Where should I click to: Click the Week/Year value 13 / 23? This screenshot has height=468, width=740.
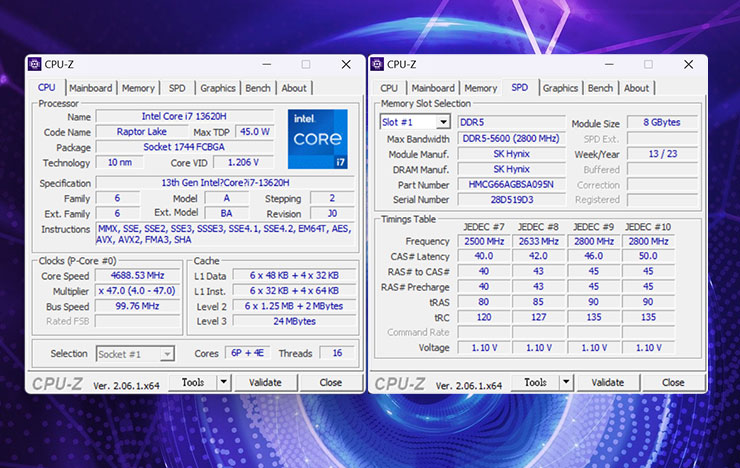pos(662,154)
